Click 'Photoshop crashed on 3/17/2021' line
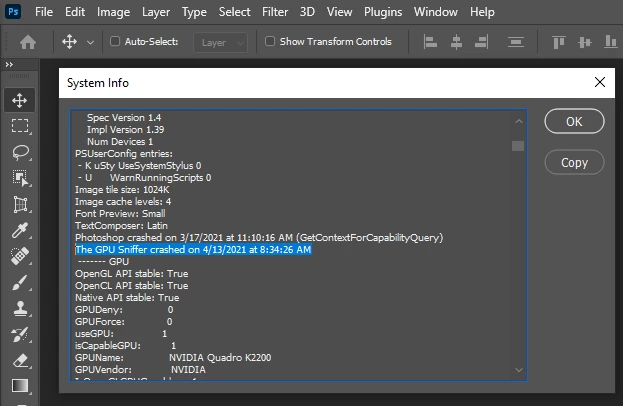Image resolution: width=623 pixels, height=406 pixels. [x=259, y=238]
